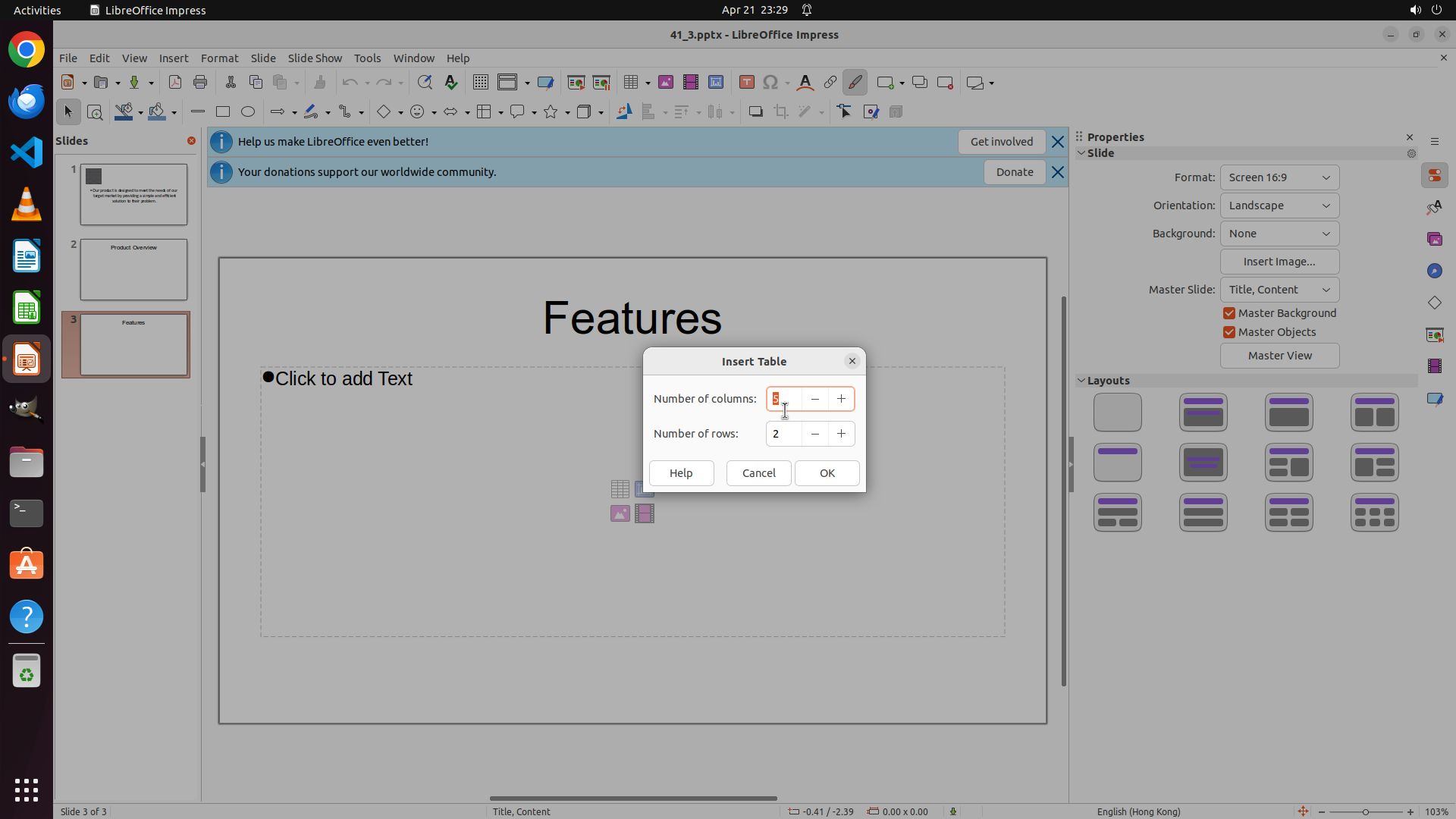This screenshot has width=1456, height=819.
Task: Click the Insert Text Box icon
Action: tap(746, 83)
